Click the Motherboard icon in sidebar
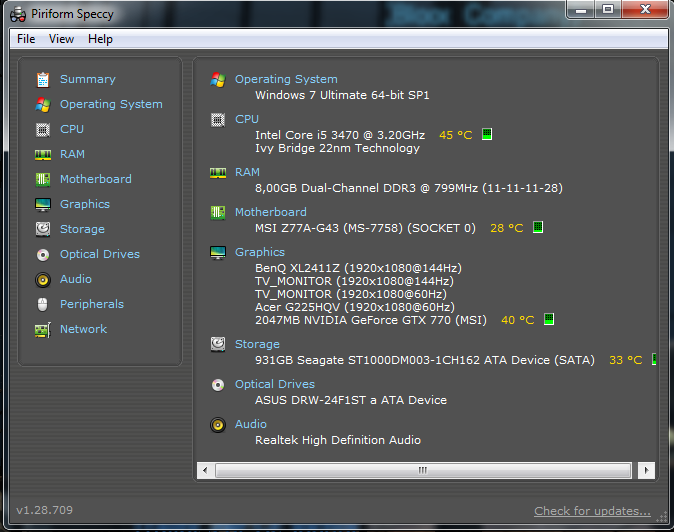This screenshot has height=532, width=674. [43, 179]
